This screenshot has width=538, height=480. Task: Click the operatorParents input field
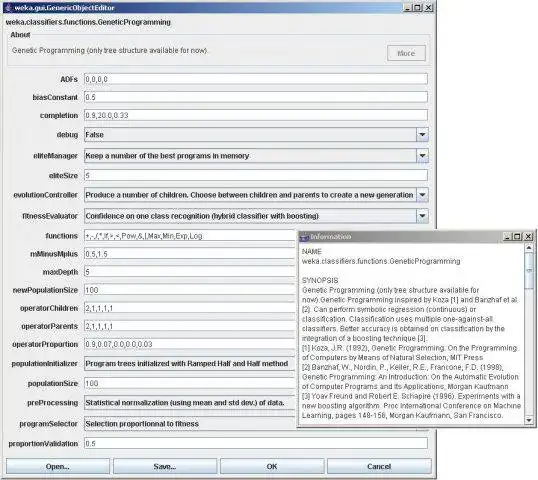pyautogui.click(x=189, y=326)
